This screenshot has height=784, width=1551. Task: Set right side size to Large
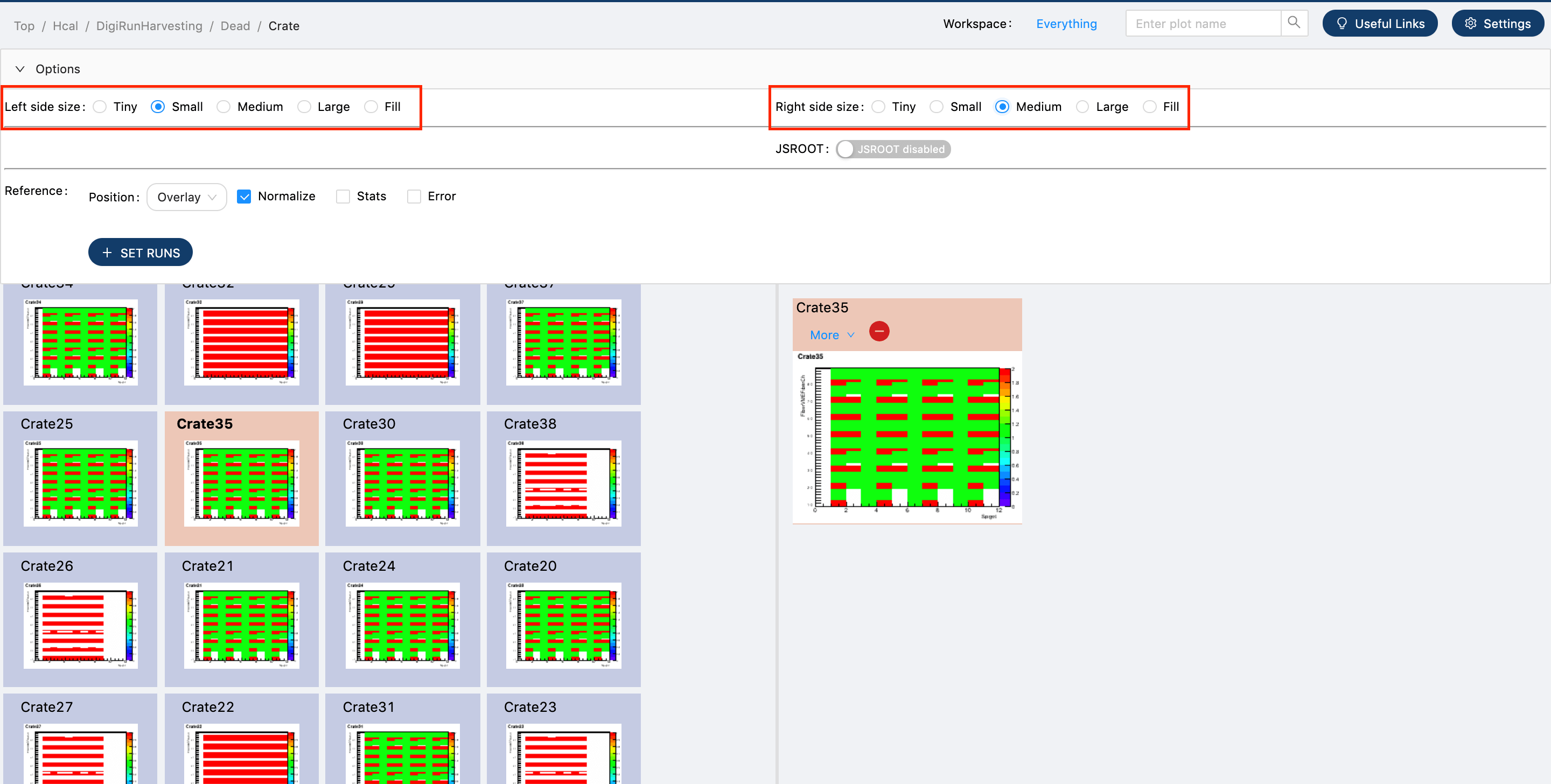[x=1082, y=107]
